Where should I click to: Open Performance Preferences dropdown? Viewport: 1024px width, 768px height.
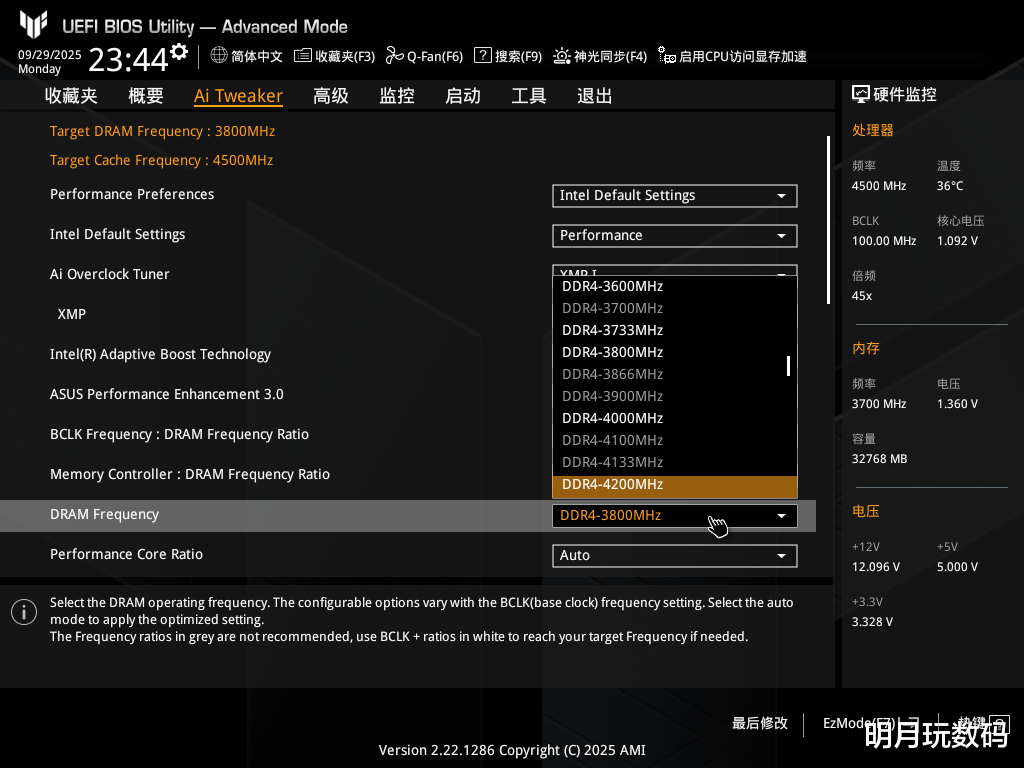point(675,196)
